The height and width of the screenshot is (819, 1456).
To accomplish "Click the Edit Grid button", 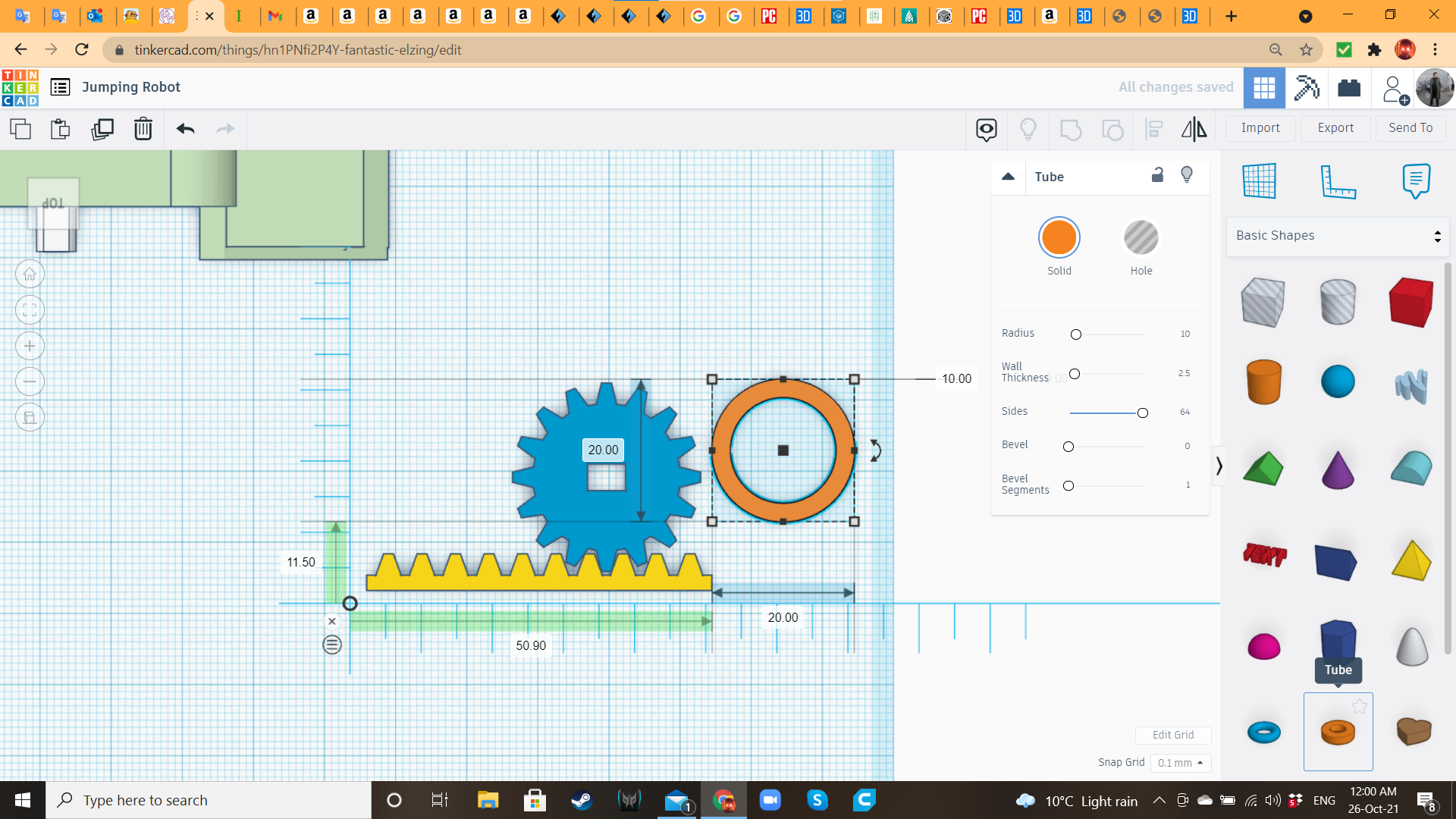I will (1172, 735).
